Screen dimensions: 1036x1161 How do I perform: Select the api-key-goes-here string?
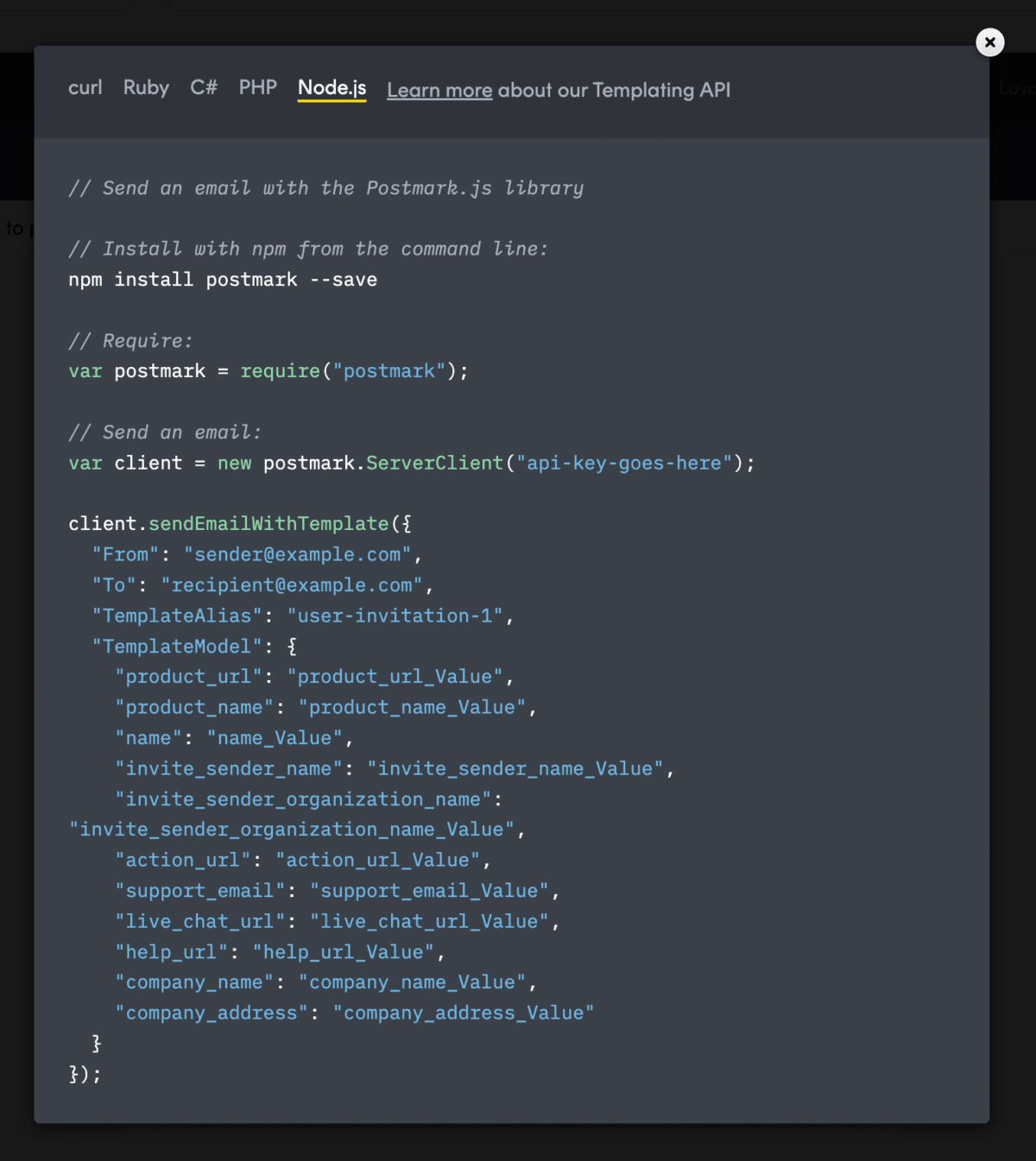[x=623, y=463]
